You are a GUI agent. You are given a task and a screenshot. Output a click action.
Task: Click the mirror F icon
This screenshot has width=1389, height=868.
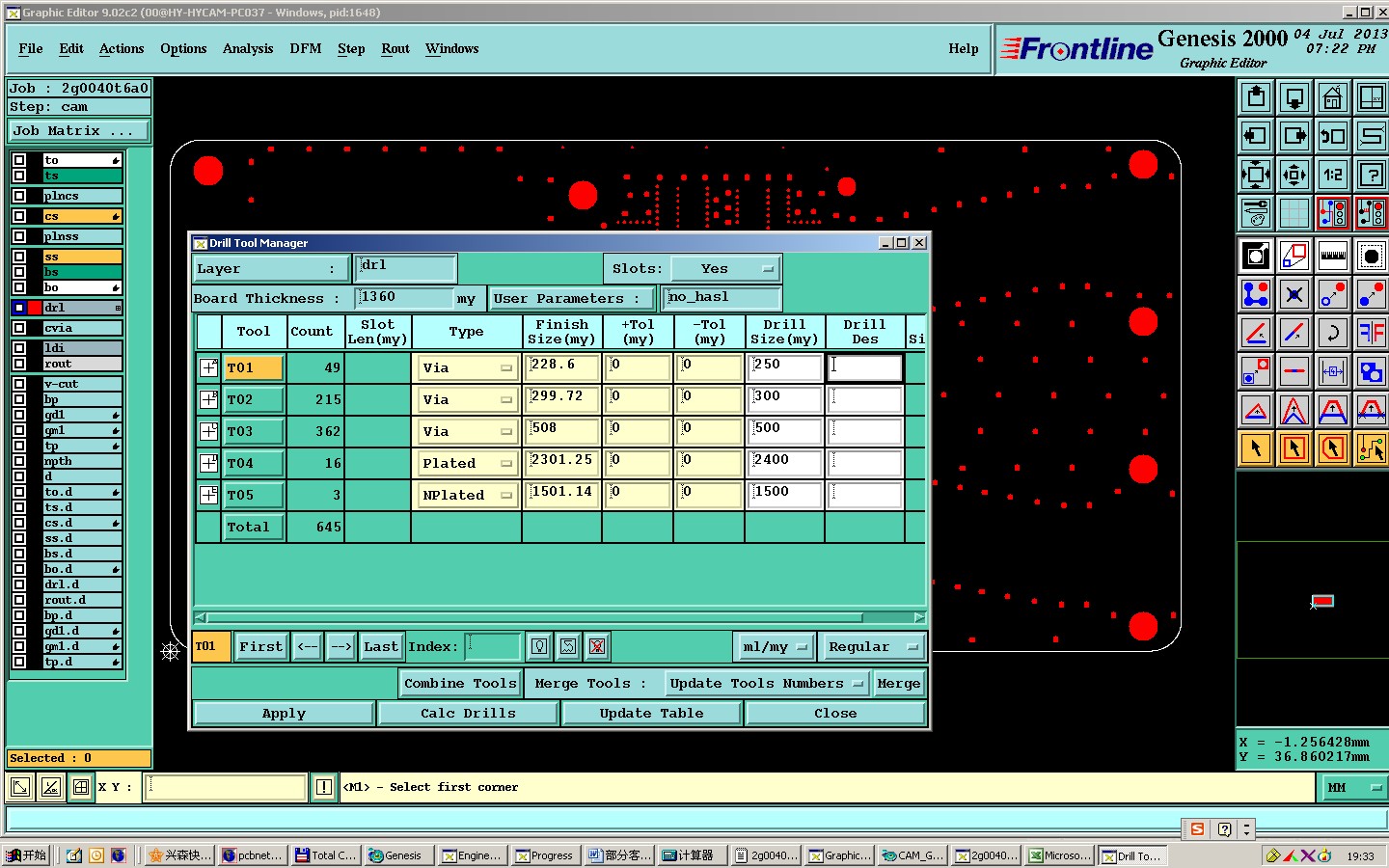click(1371, 333)
